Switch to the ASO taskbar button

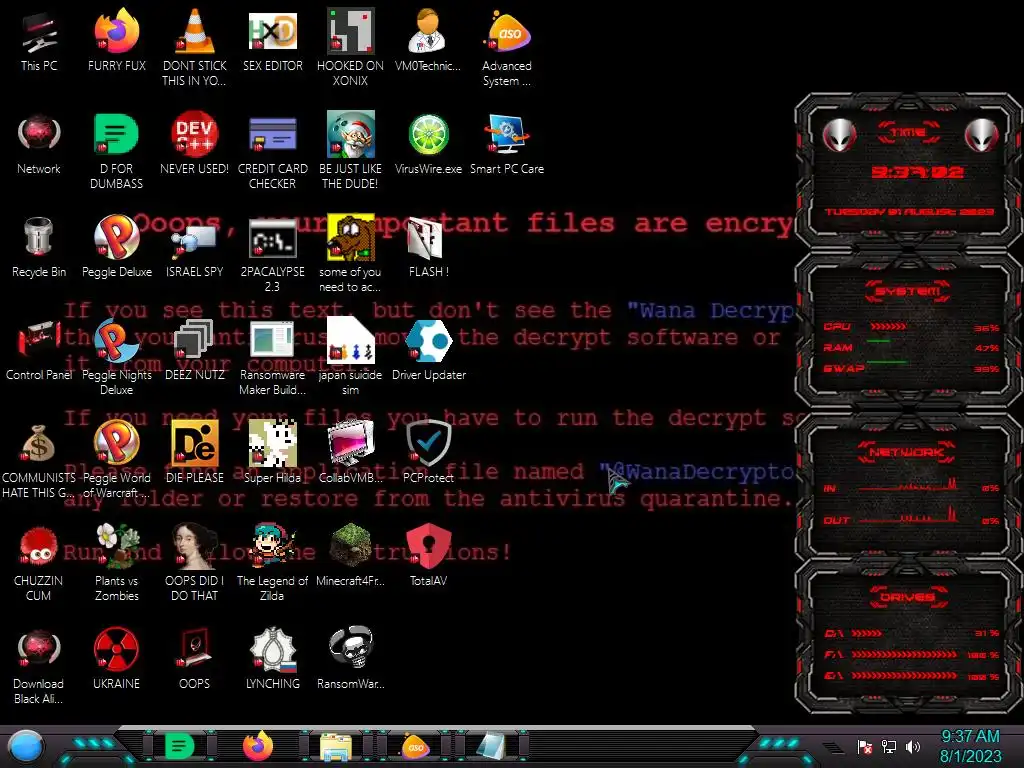click(415, 746)
